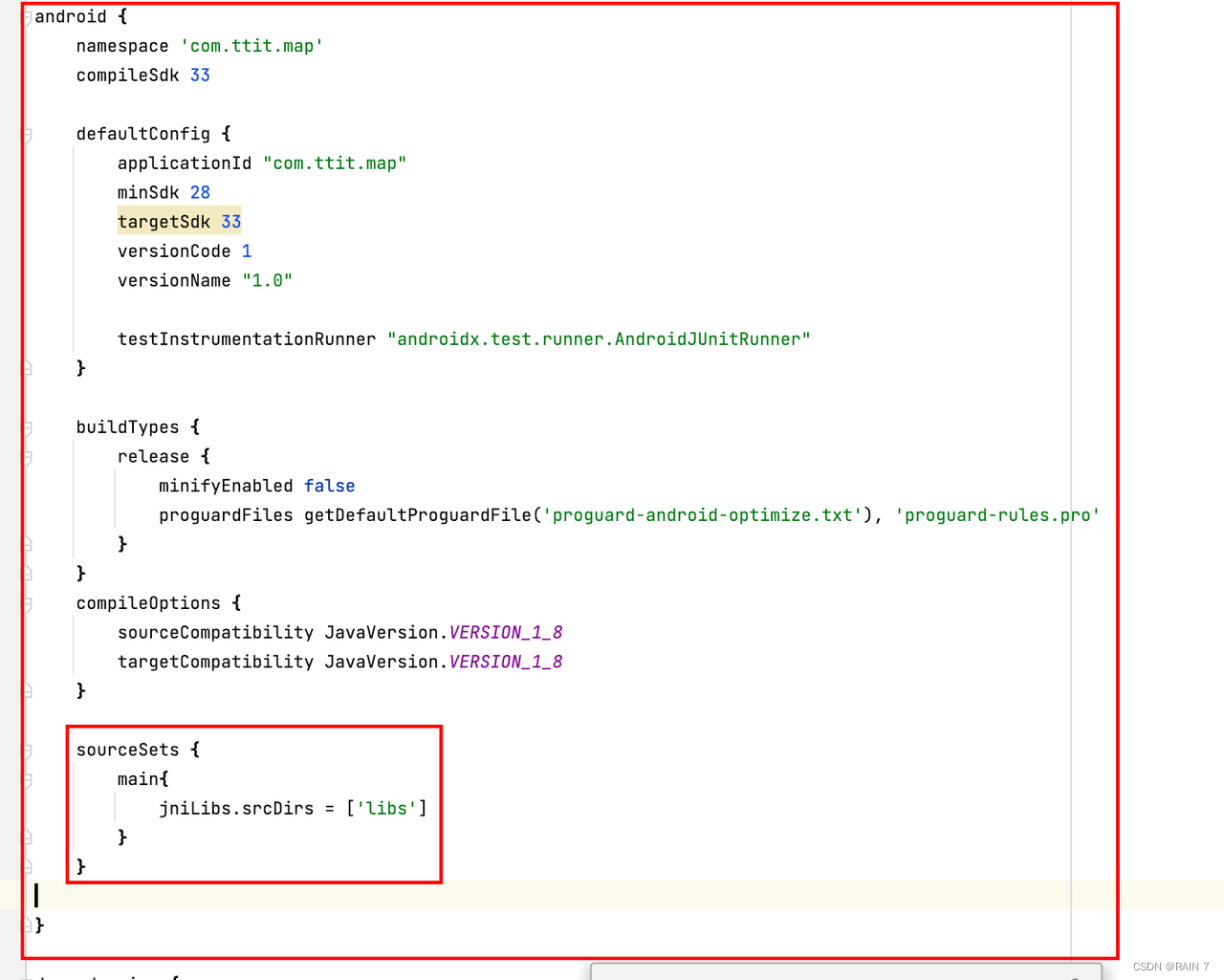Click the 'libs' string value

[386, 809]
